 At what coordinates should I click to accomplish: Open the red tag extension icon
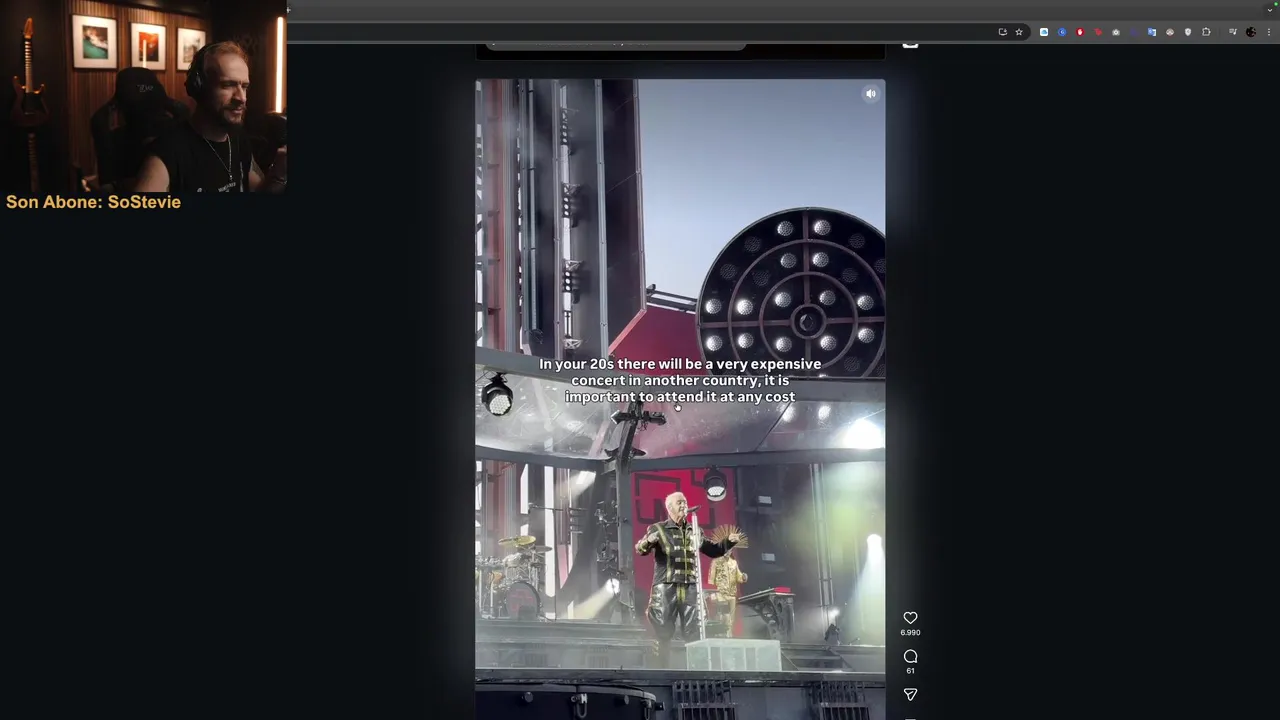point(1098,32)
